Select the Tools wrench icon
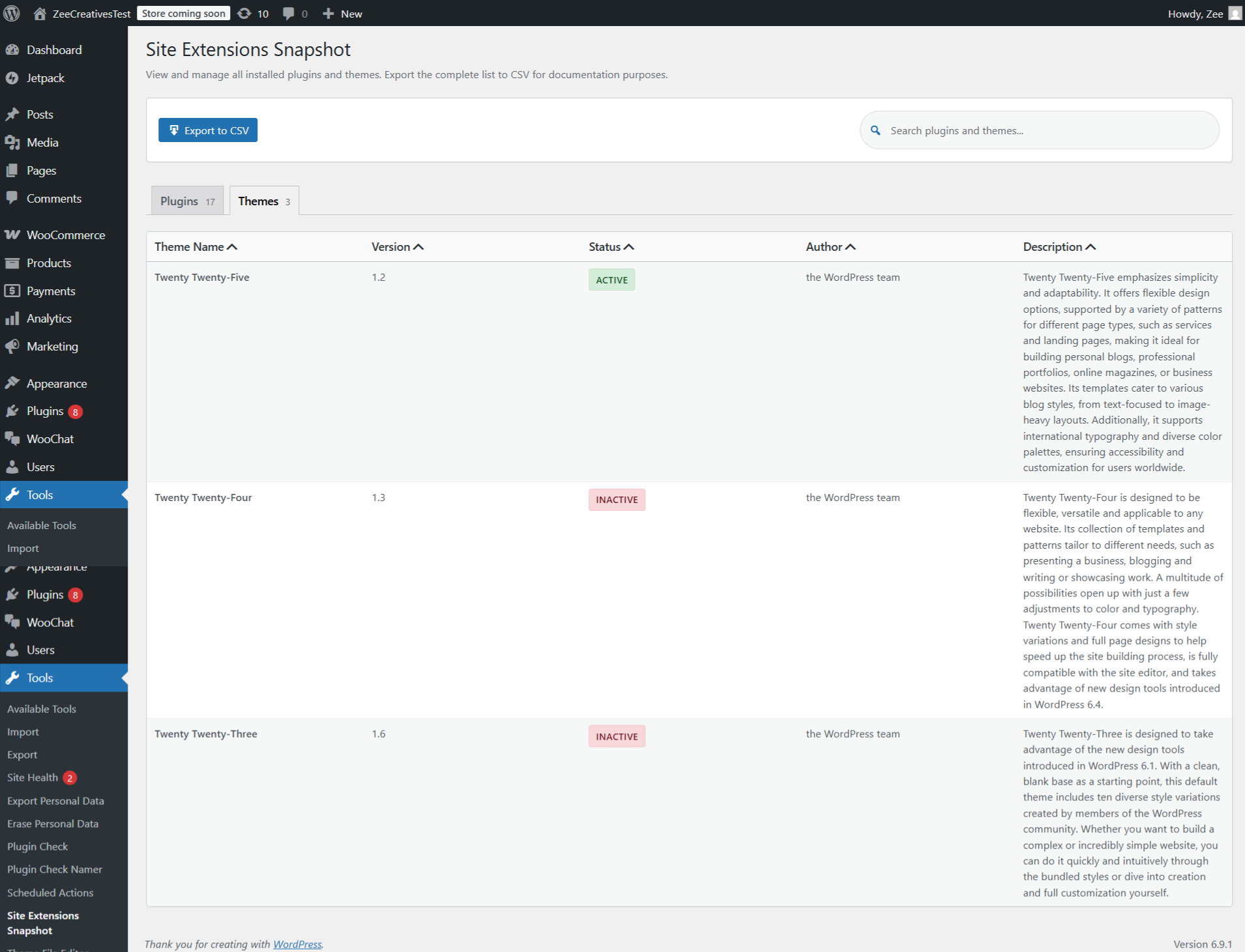This screenshot has height=952, width=1245. tap(13, 495)
